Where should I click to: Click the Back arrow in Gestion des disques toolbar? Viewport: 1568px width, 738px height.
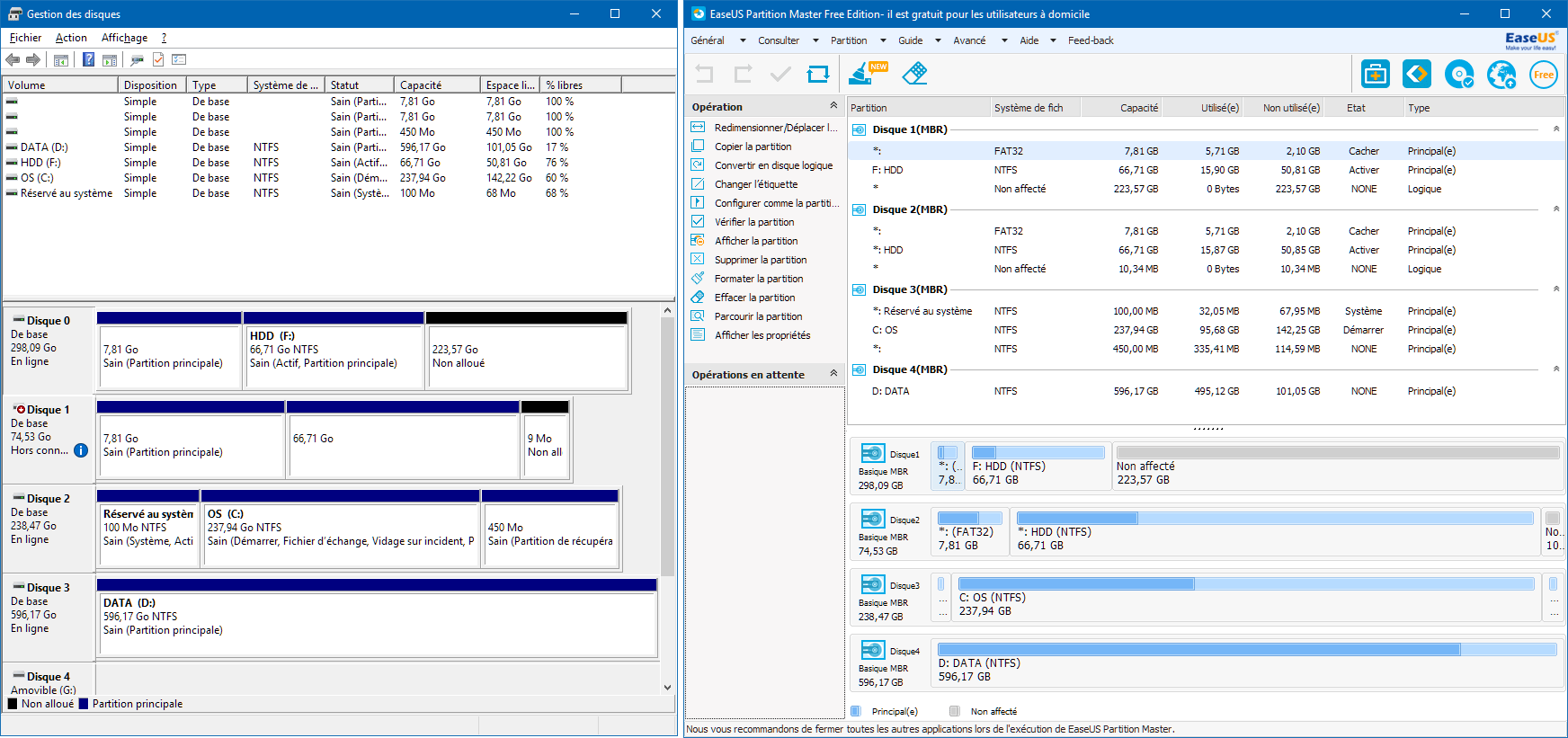click(13, 60)
